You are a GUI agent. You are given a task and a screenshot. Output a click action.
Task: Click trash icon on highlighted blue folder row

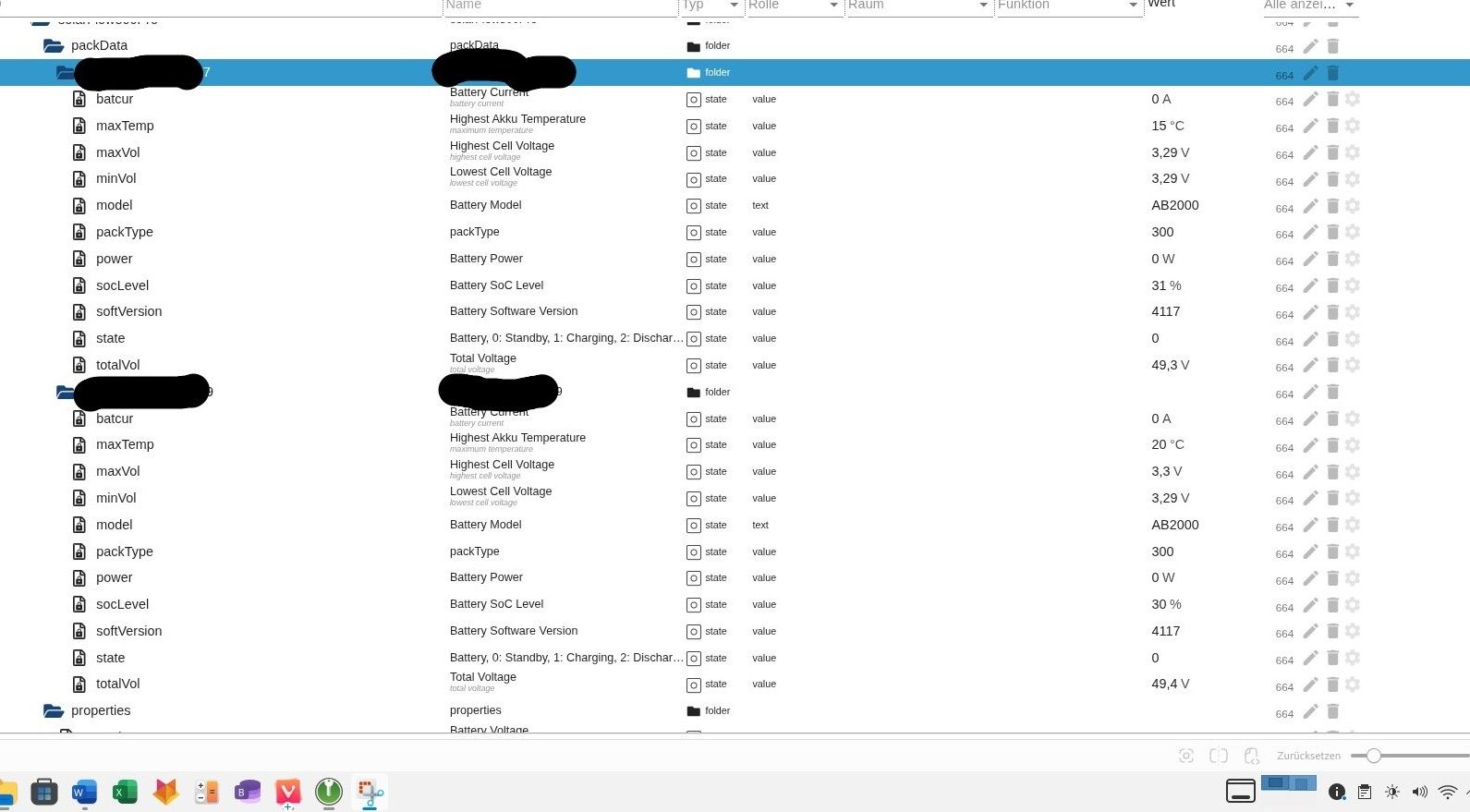coord(1332,73)
